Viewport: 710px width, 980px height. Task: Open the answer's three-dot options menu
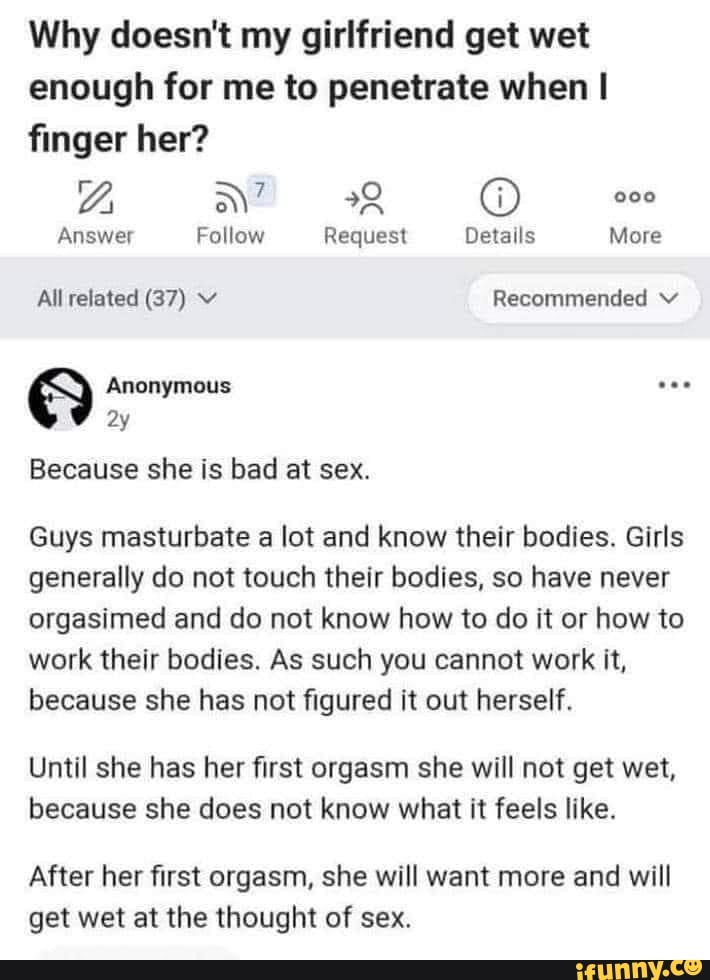point(676,385)
